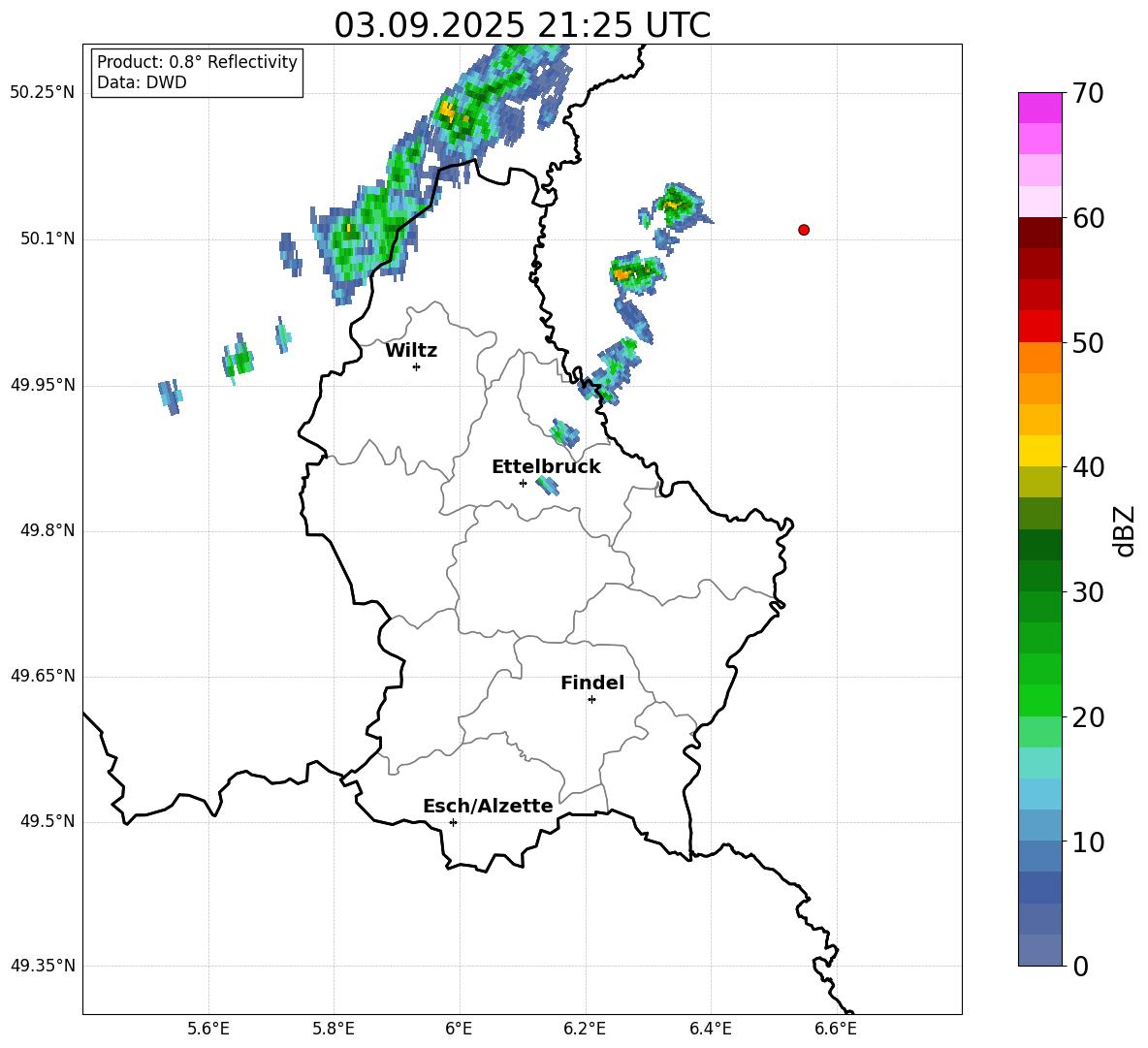
Task: Click the 20 label on the colorbar
Action: 1088,717
